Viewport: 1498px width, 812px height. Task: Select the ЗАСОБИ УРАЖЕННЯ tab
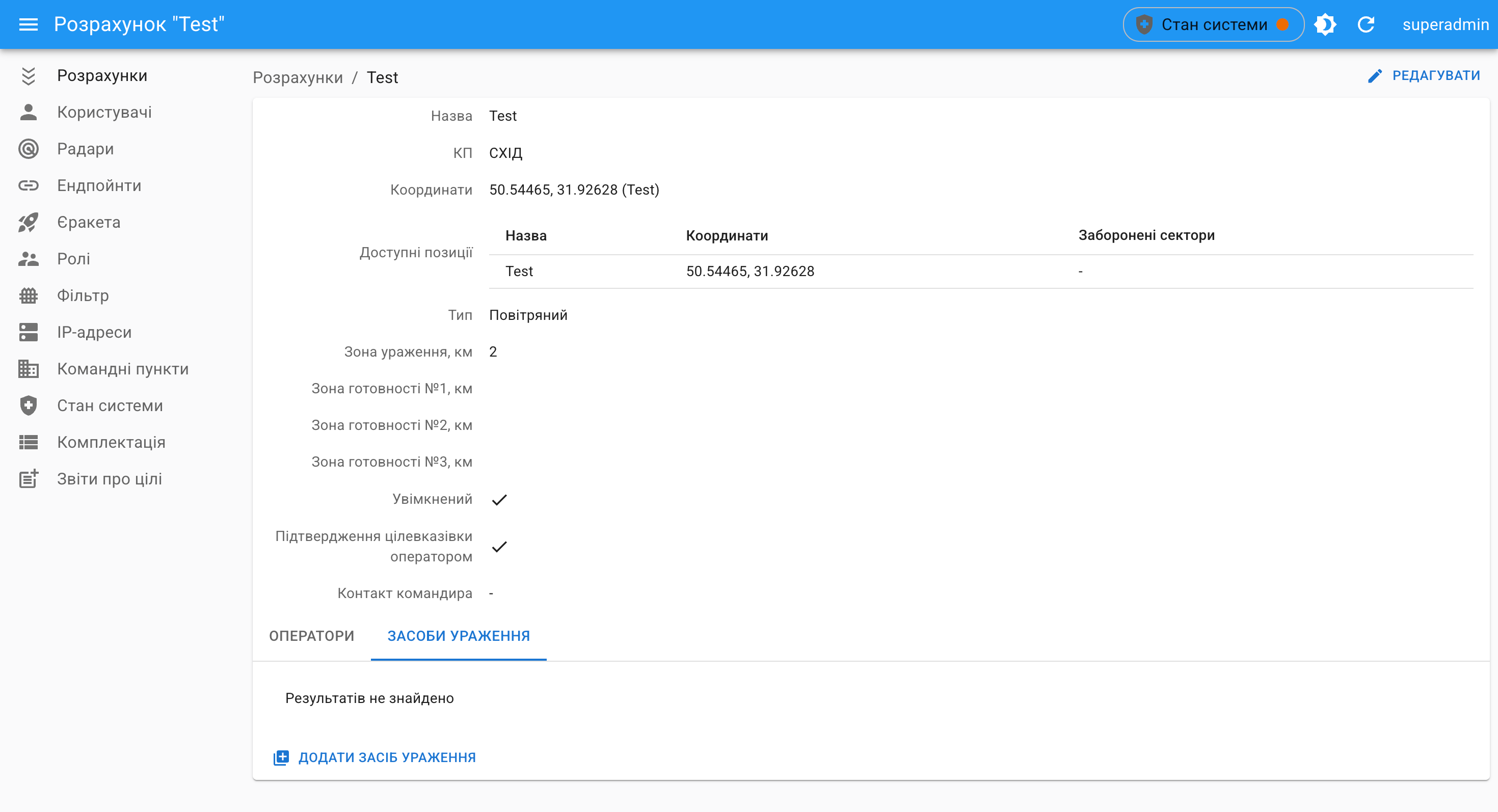458,636
